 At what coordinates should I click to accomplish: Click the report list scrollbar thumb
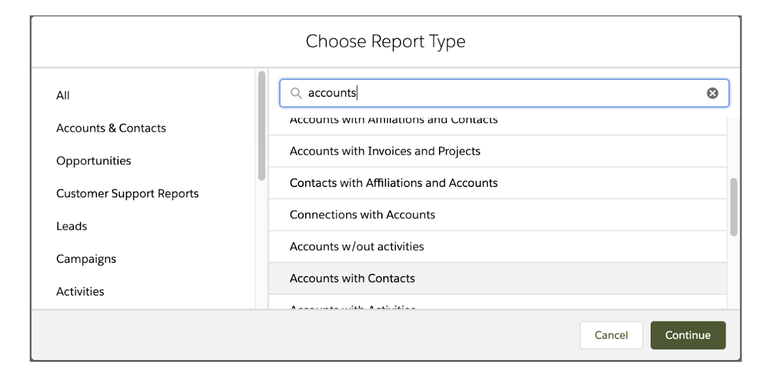point(733,207)
